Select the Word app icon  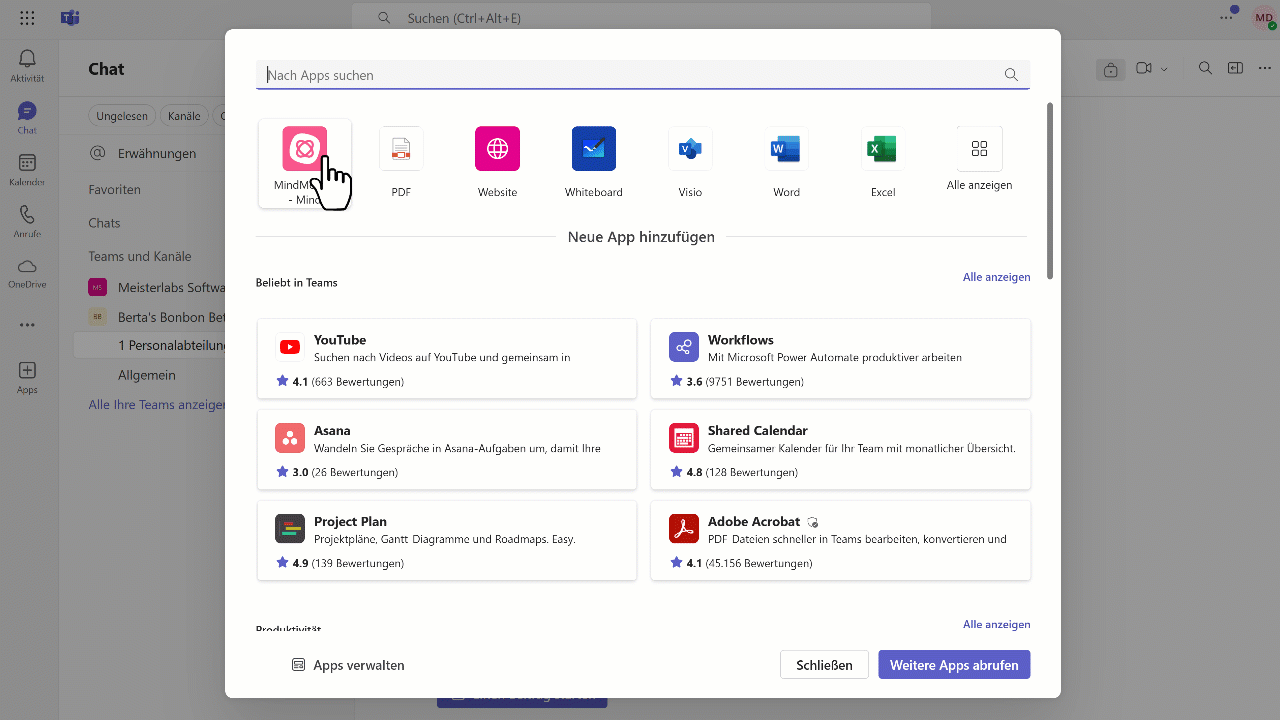pyautogui.click(x=786, y=149)
